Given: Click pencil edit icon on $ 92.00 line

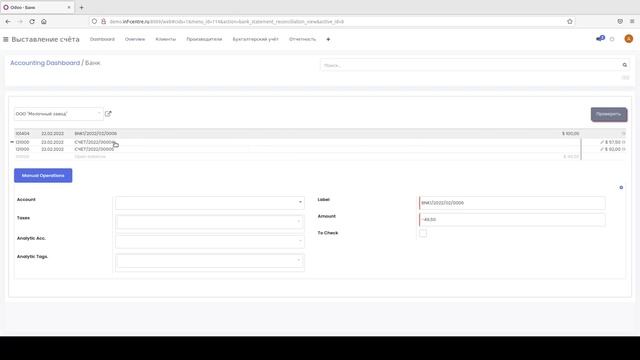Looking at the screenshot, I should tap(602, 149).
